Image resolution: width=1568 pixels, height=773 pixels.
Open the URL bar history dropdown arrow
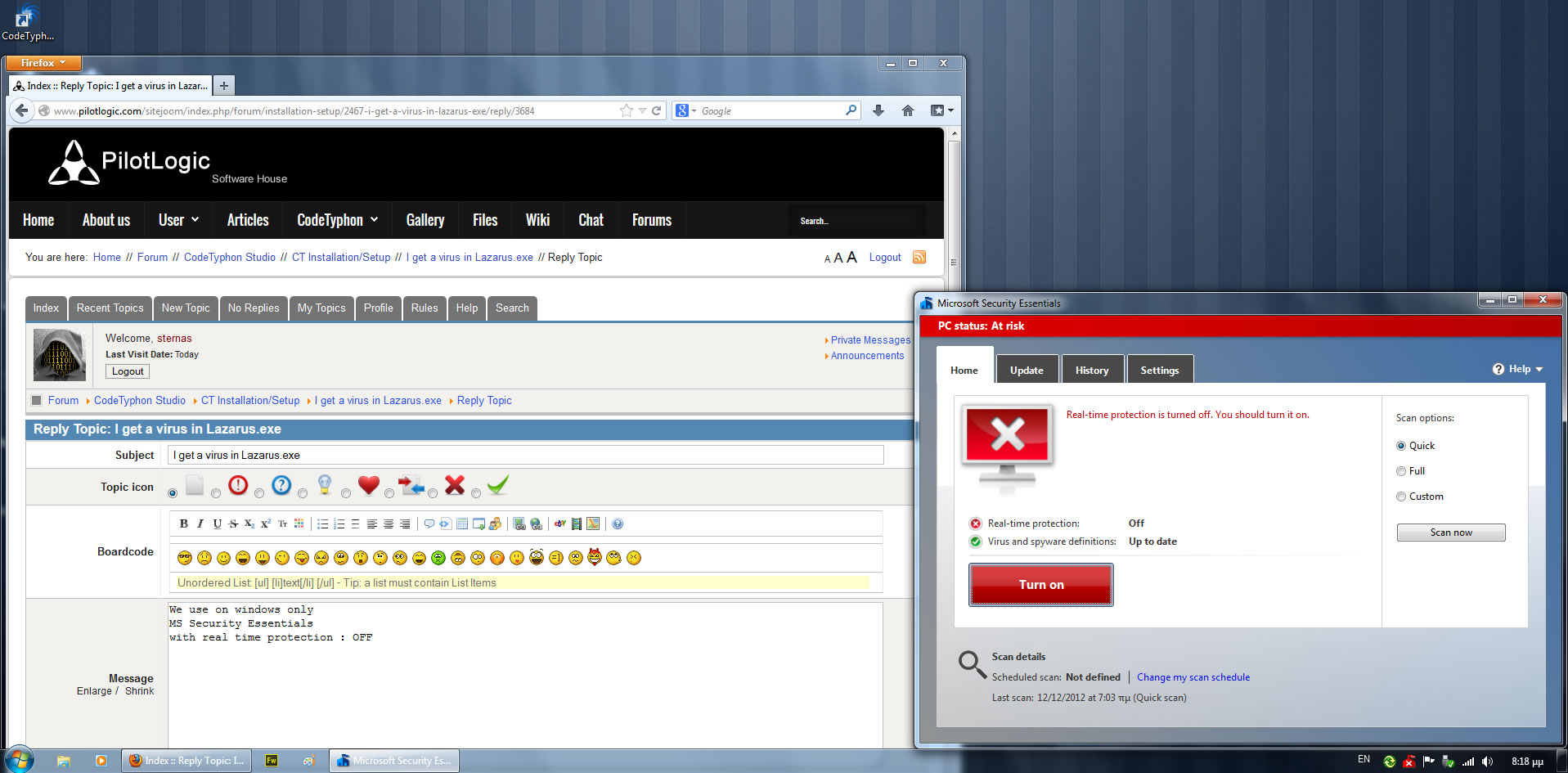(x=643, y=110)
